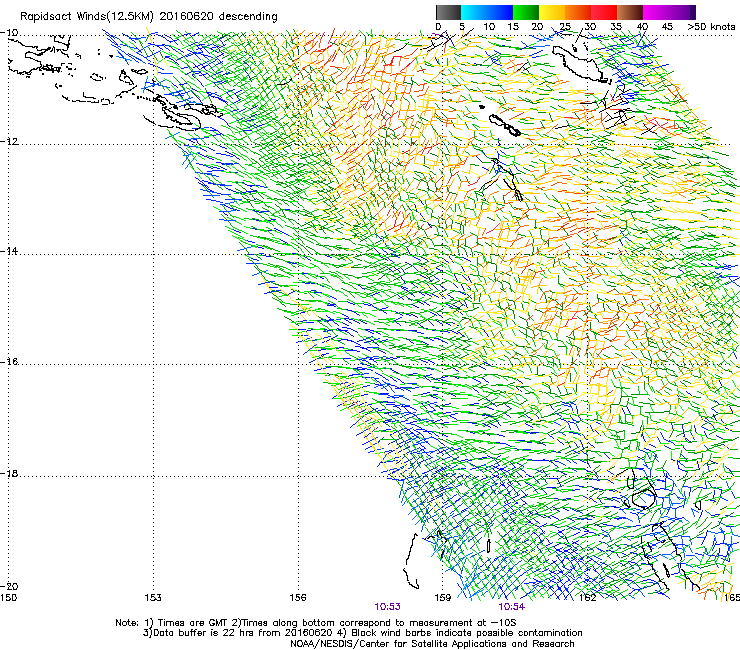
Task: Click the legend value 25
Action: tap(565, 27)
